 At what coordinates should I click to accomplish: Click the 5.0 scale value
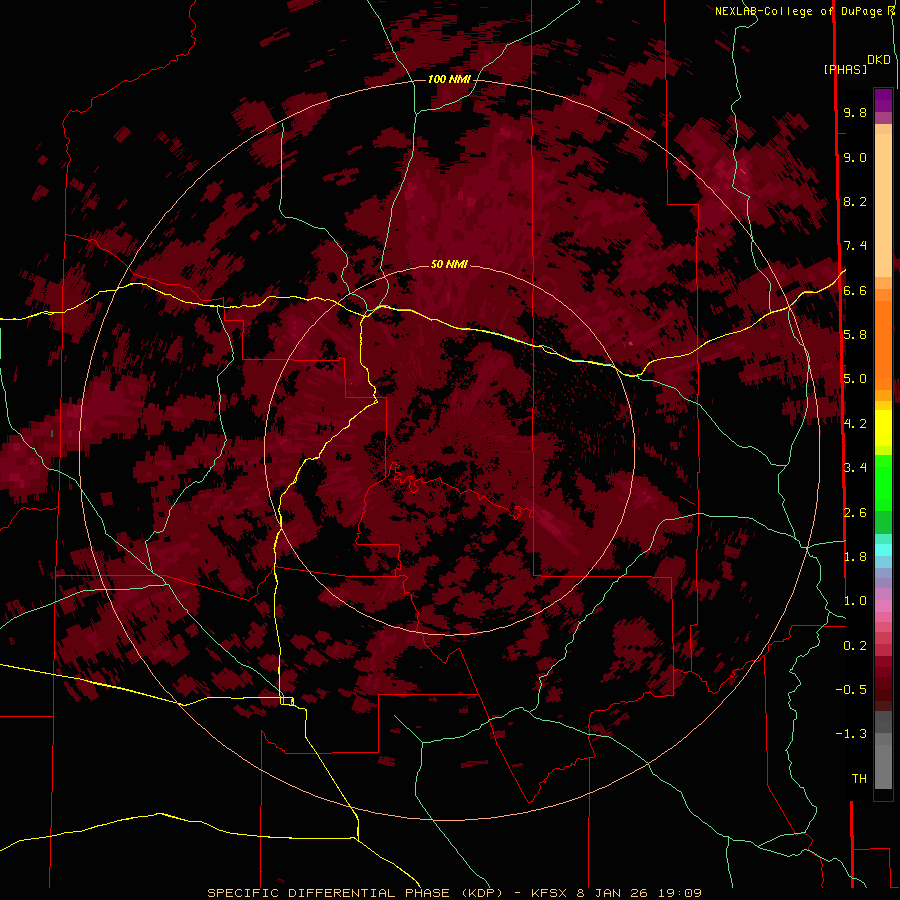pos(855,379)
